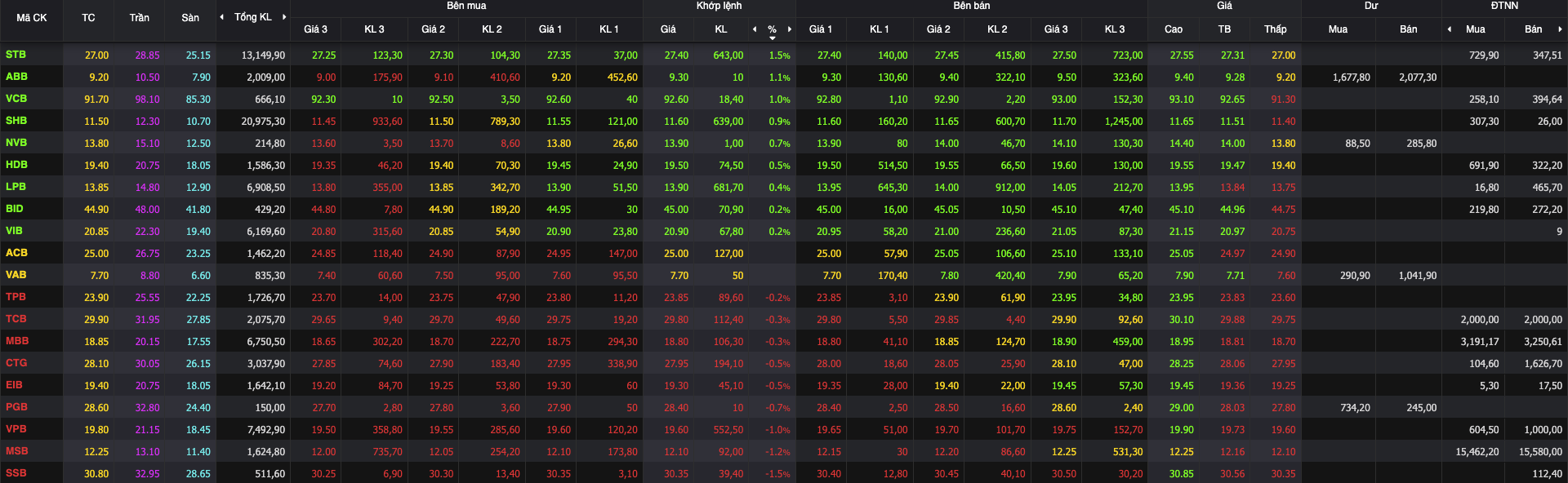
Task: Click STB total volume 13,149,90
Action: point(264,55)
